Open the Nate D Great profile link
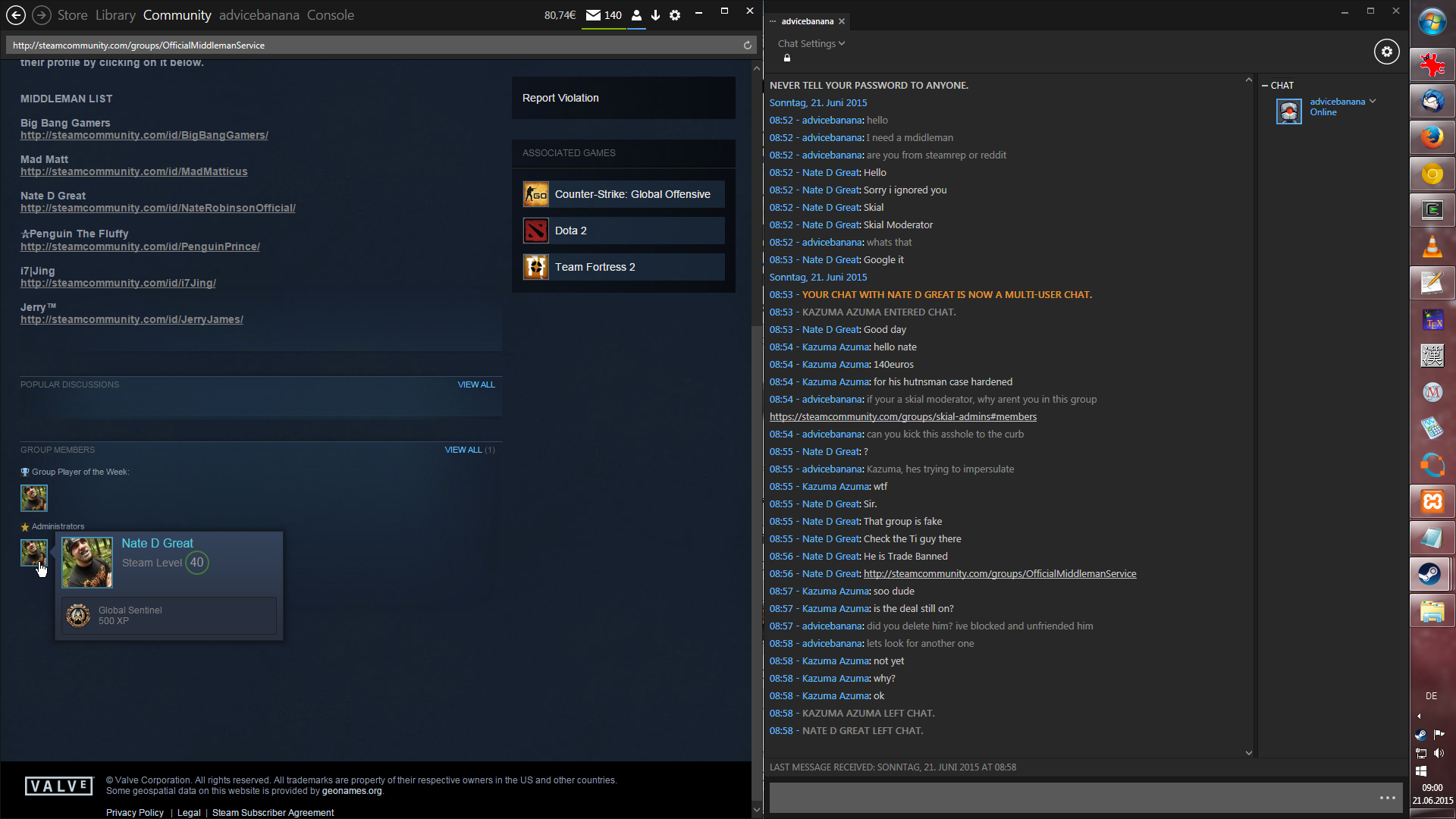This screenshot has height=819, width=1456. [x=158, y=208]
